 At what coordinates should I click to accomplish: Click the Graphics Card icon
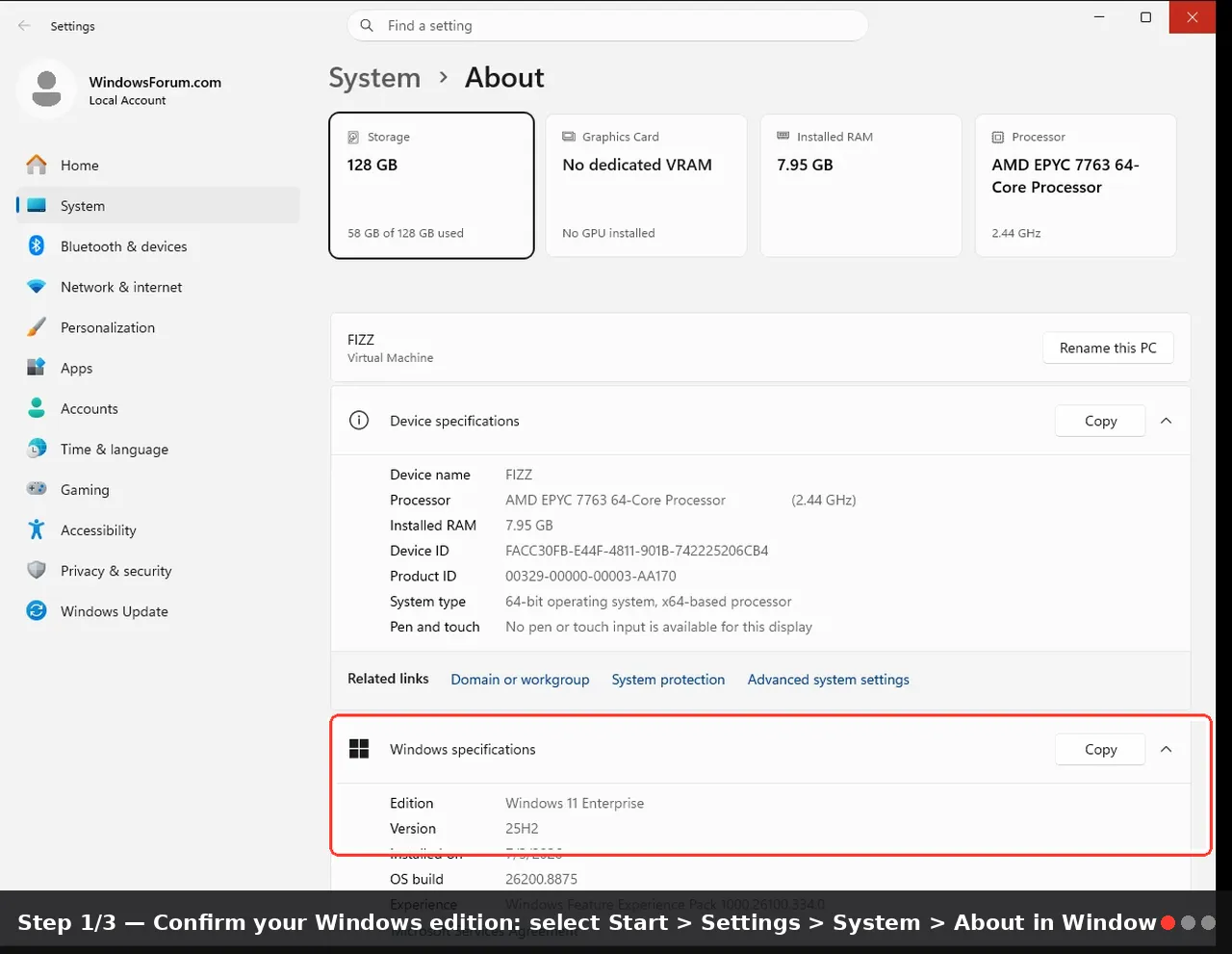(x=569, y=137)
